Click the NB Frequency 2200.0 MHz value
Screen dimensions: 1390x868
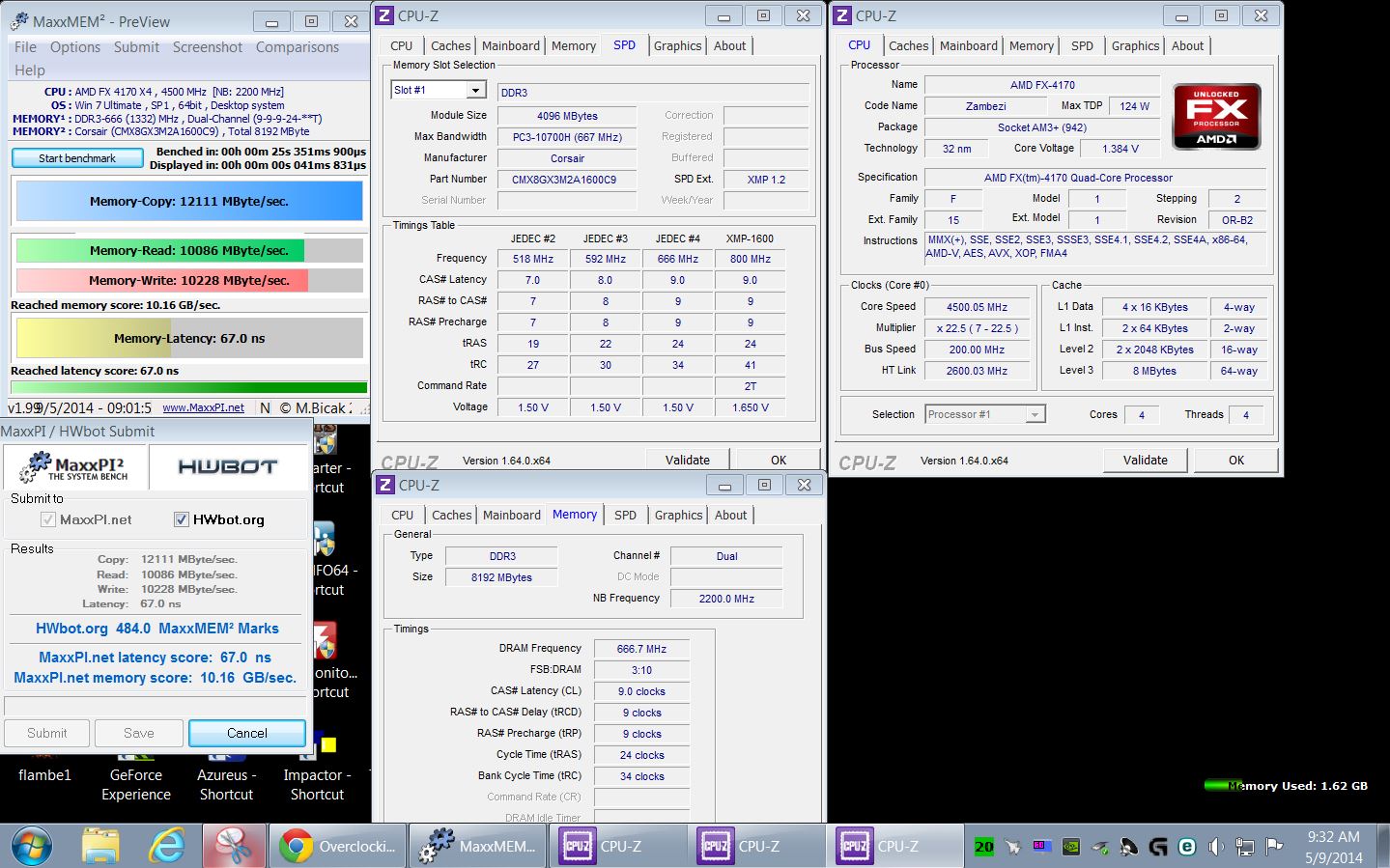pyautogui.click(x=726, y=599)
